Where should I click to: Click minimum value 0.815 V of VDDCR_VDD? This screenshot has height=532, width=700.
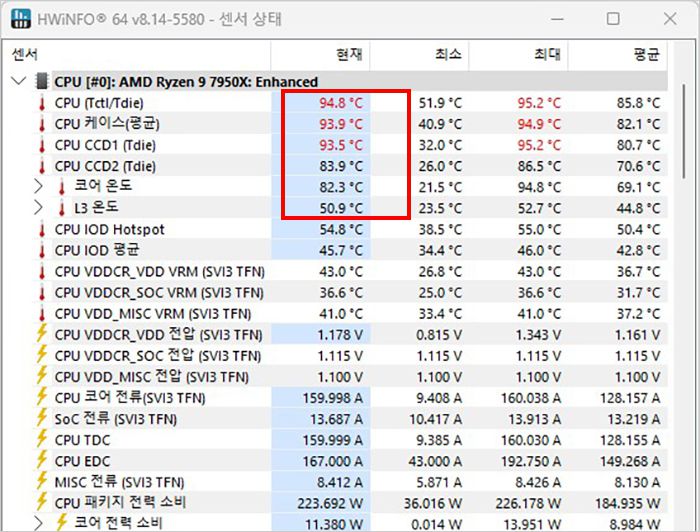point(439,335)
